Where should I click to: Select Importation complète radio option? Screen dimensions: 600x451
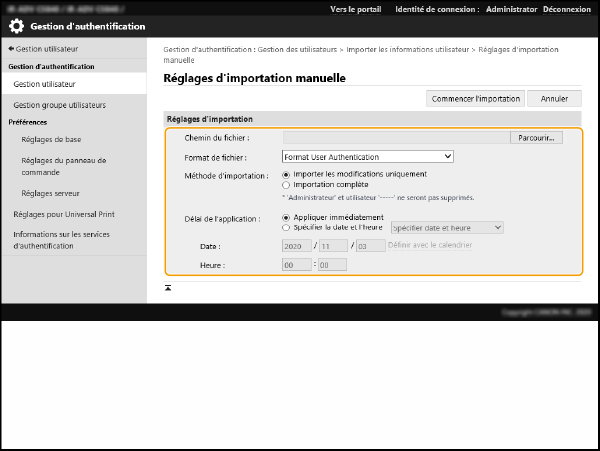point(287,185)
